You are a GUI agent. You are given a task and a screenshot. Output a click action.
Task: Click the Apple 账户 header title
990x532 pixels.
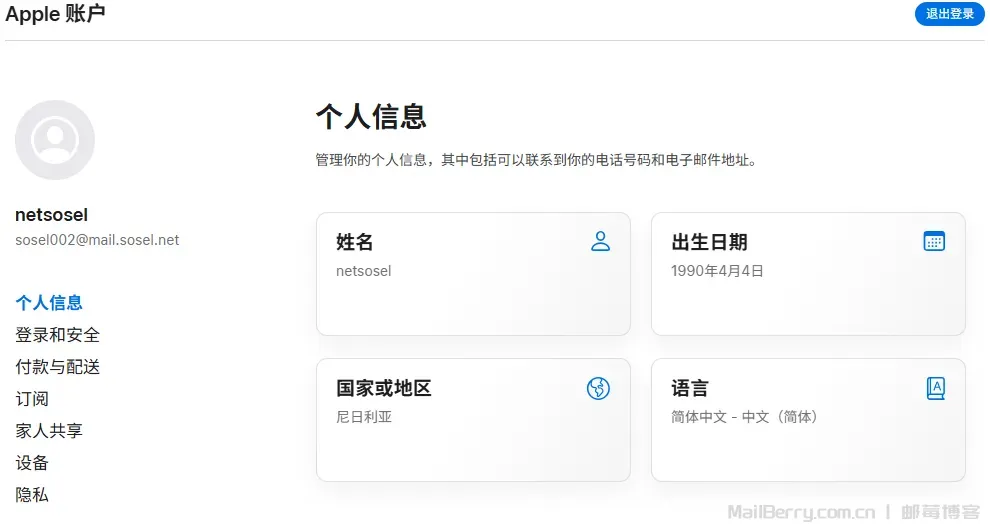click(56, 14)
